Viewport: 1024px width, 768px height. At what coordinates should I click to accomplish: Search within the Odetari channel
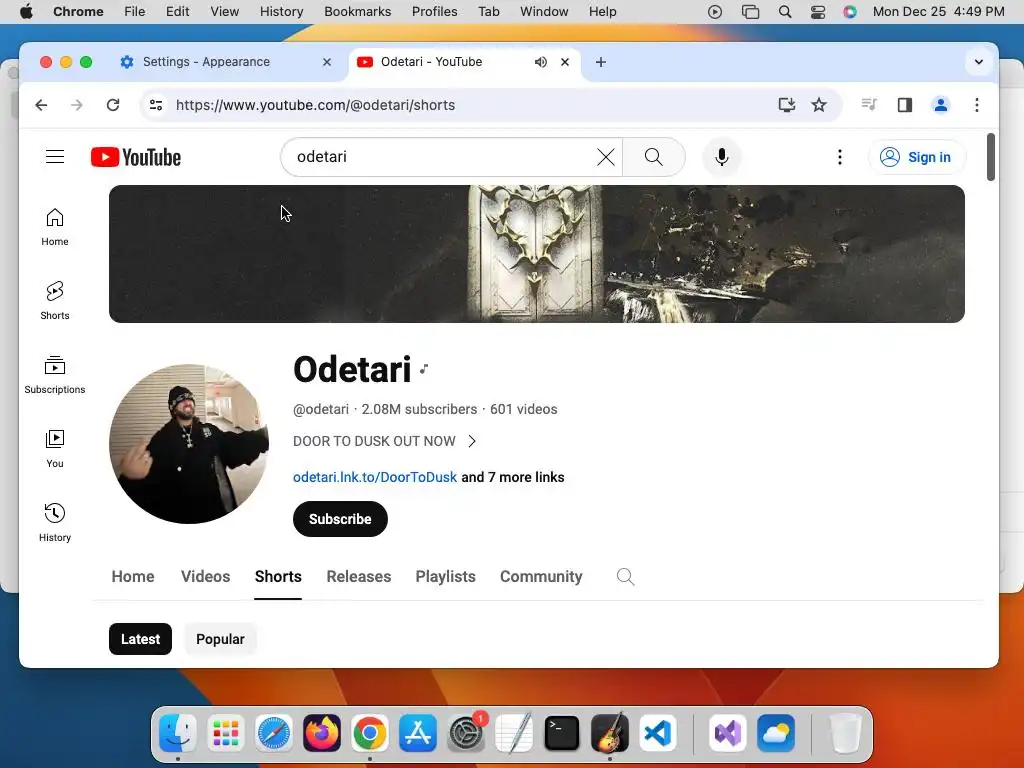tap(625, 577)
